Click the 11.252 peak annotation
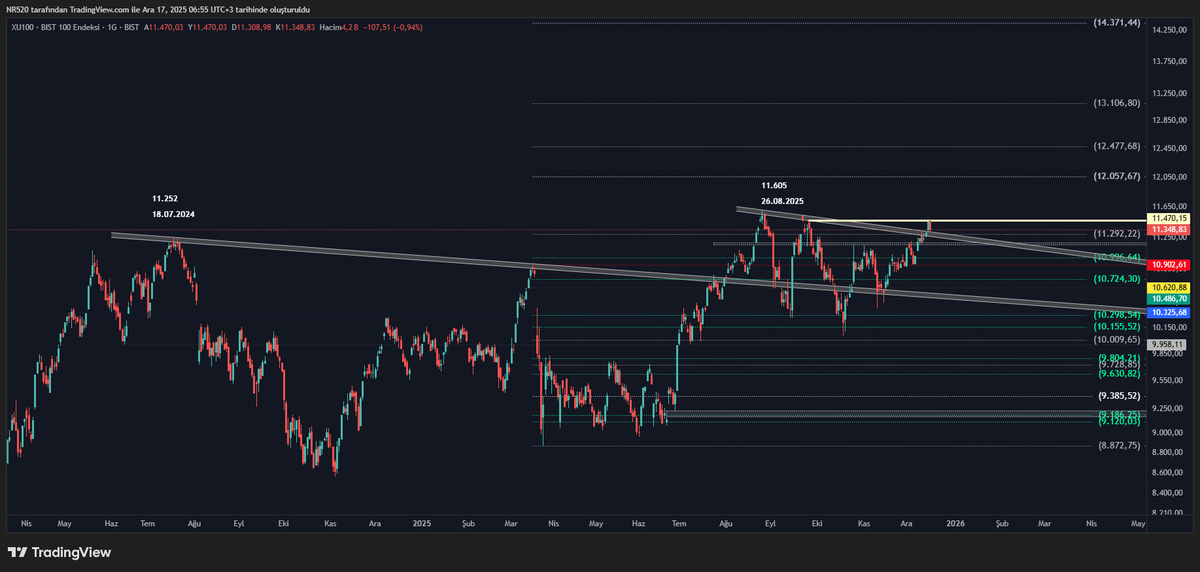Screen dimensions: 1200x572 click(x=166, y=199)
